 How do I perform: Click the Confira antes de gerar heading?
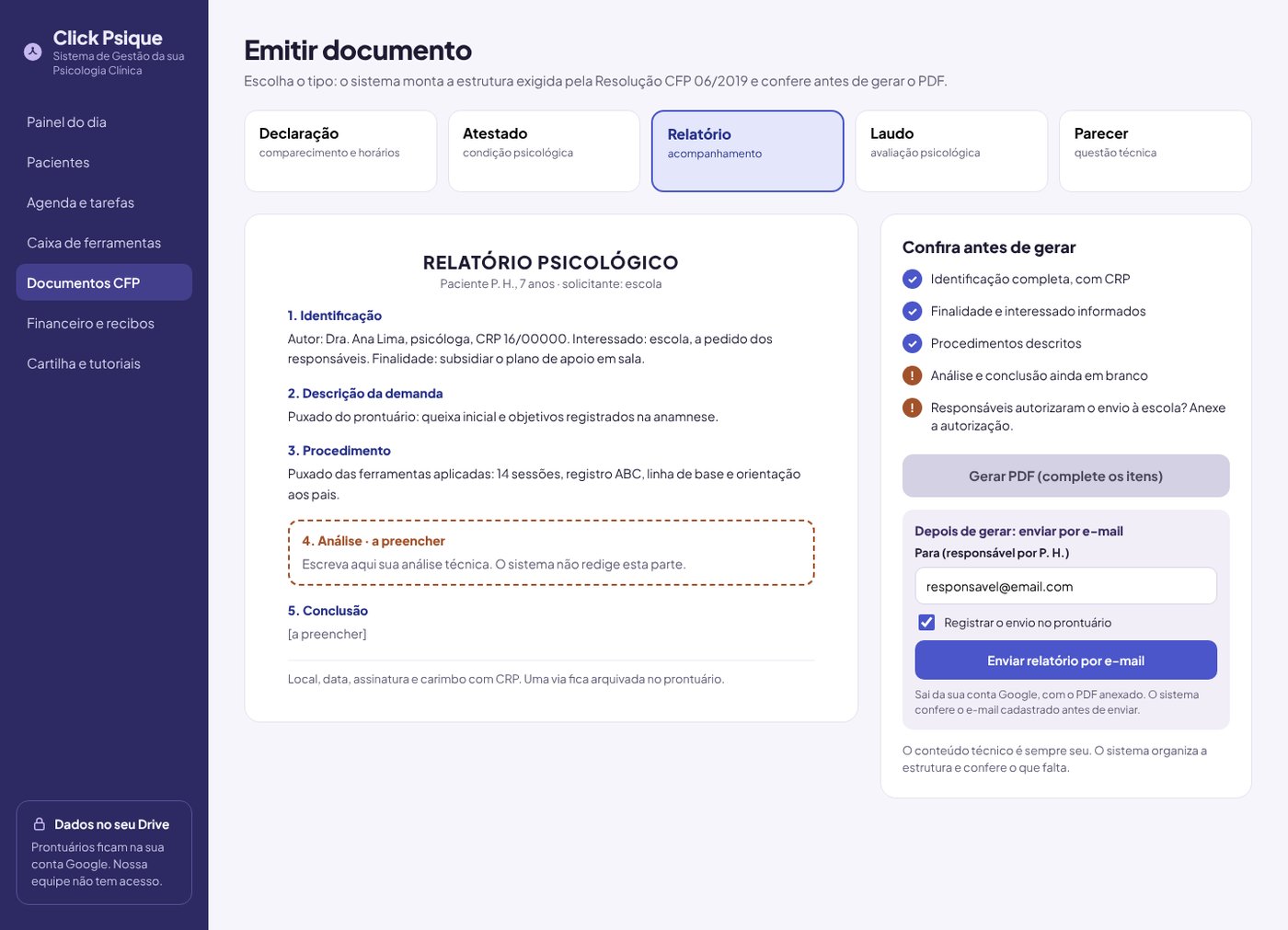[x=989, y=247]
